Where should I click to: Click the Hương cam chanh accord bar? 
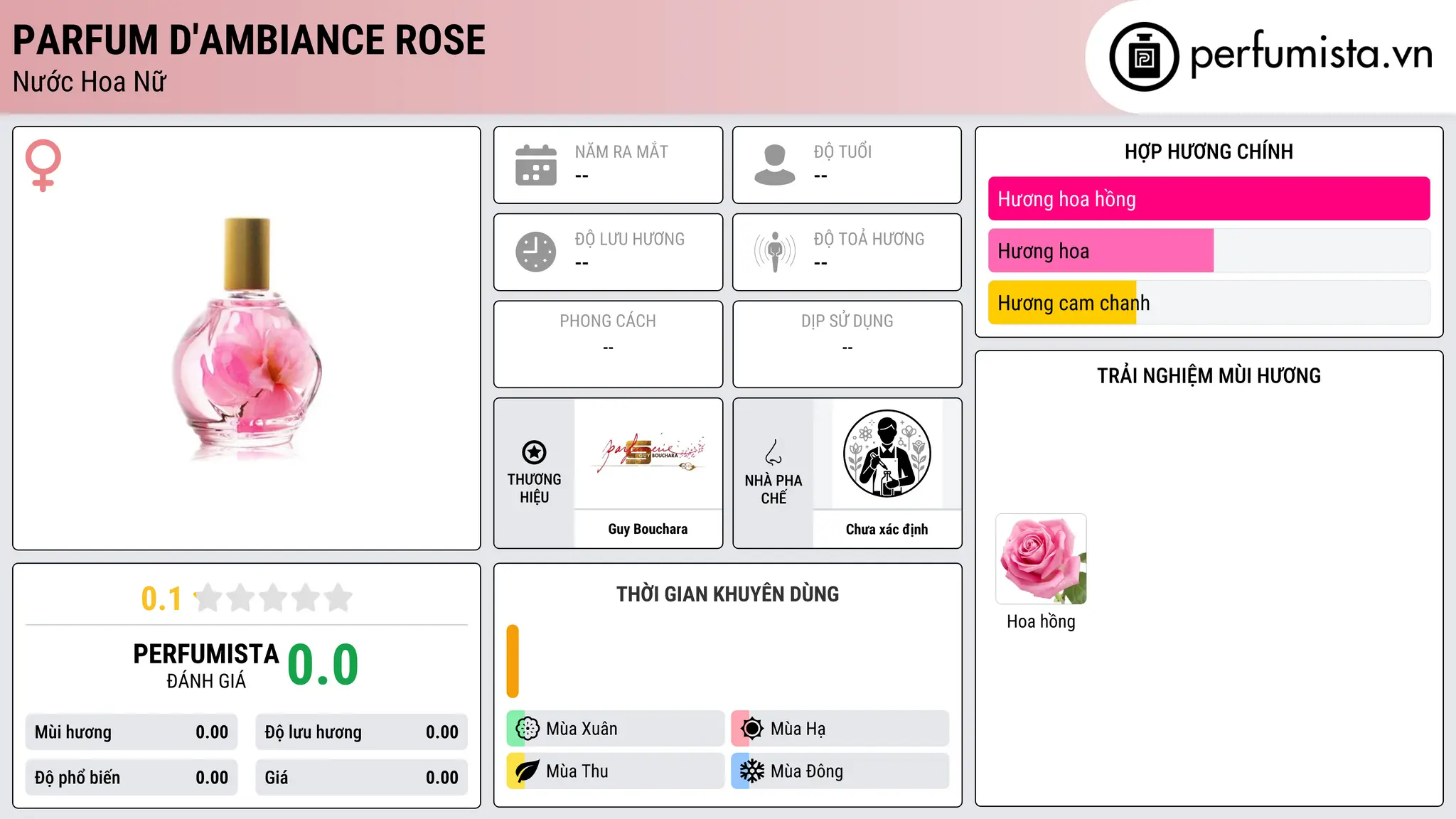[x=1209, y=303]
